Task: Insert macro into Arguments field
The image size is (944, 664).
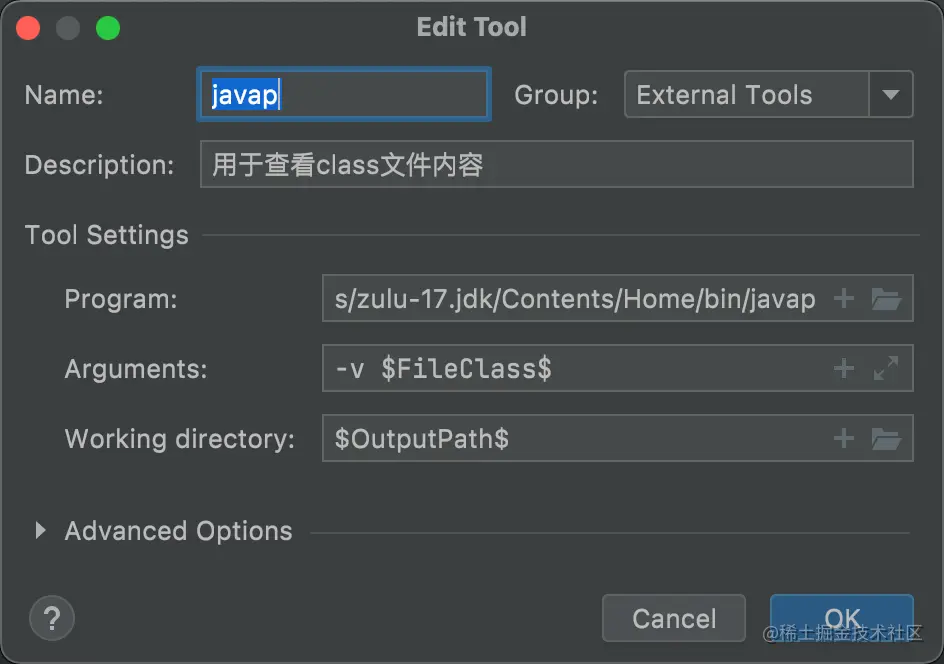Action: [x=844, y=368]
